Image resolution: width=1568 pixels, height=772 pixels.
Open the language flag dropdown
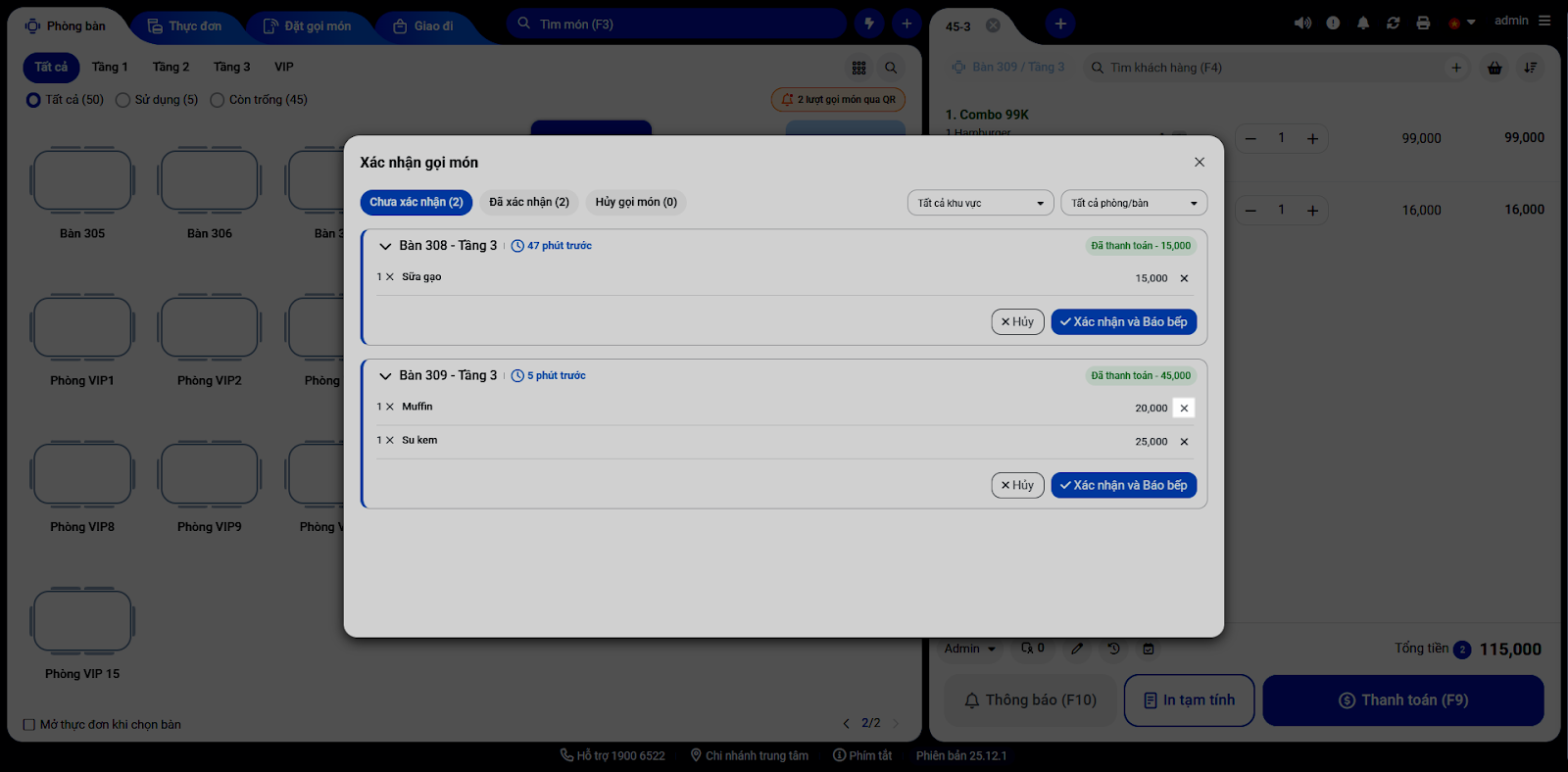(x=1461, y=23)
